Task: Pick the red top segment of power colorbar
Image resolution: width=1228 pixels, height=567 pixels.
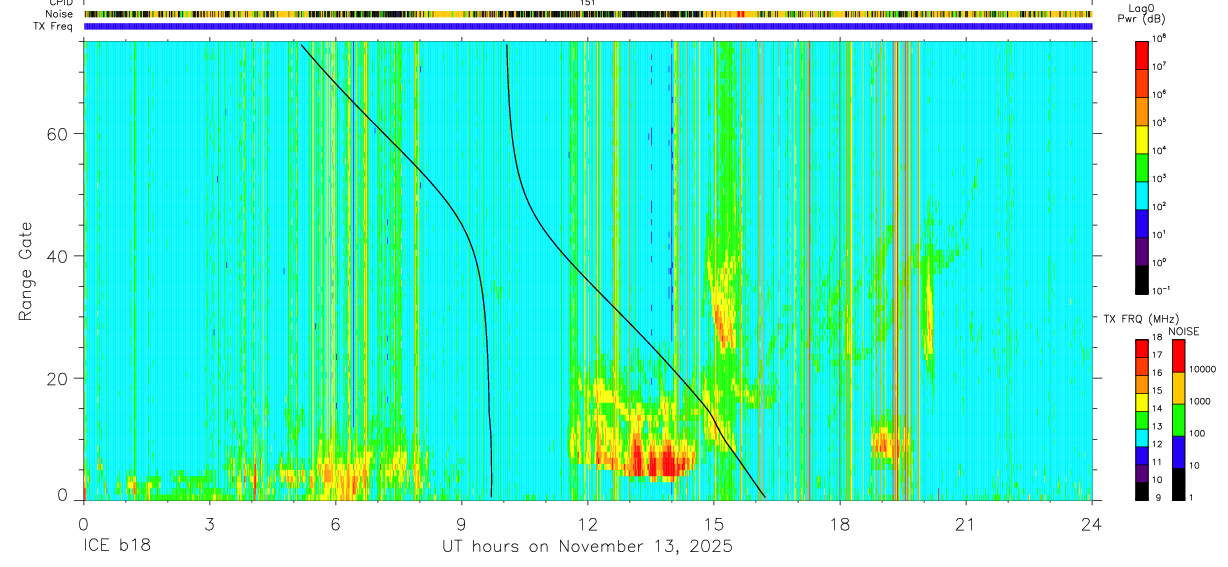Action: coord(1142,55)
